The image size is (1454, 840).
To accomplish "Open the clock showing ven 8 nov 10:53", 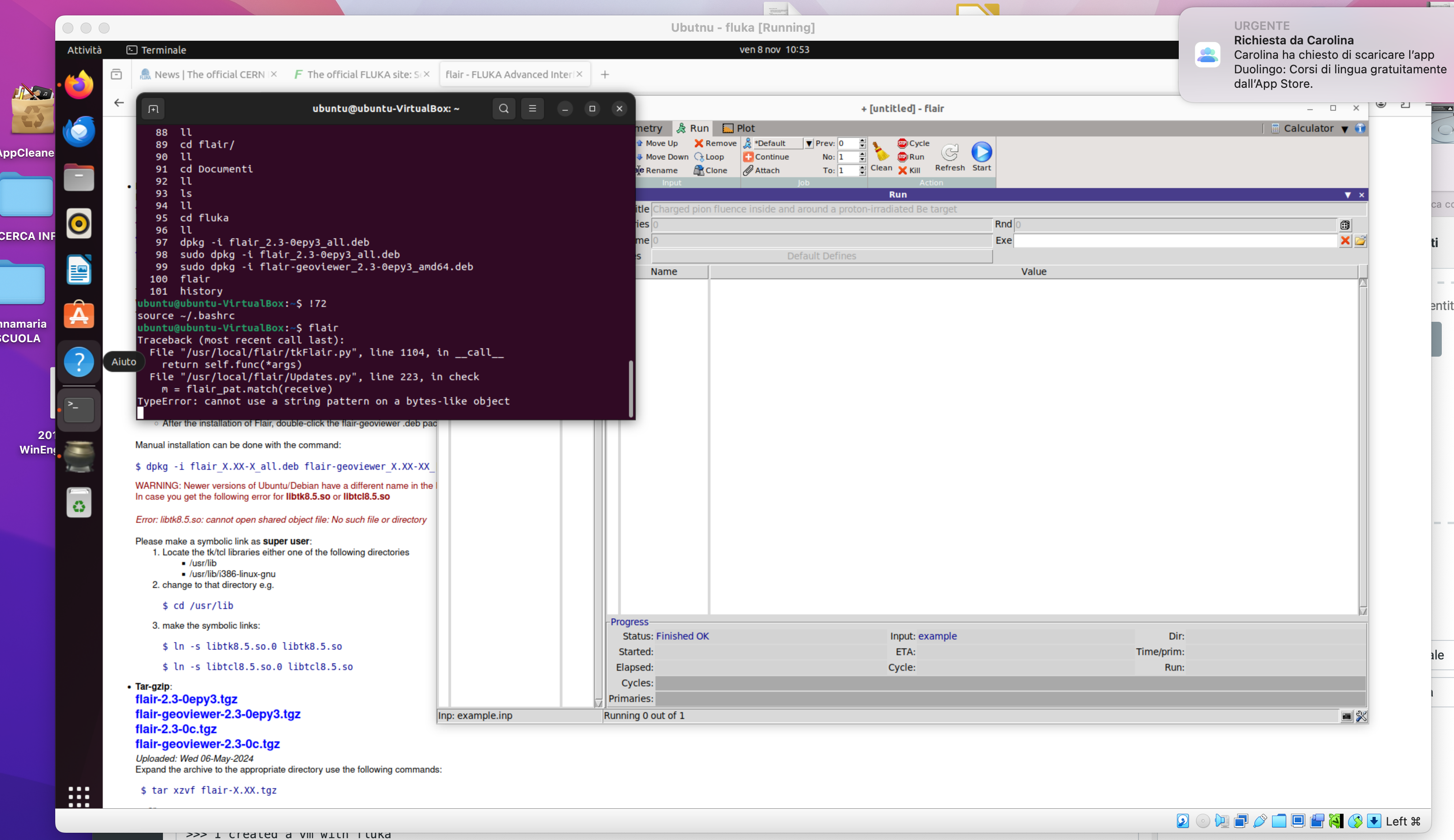I will [x=774, y=50].
